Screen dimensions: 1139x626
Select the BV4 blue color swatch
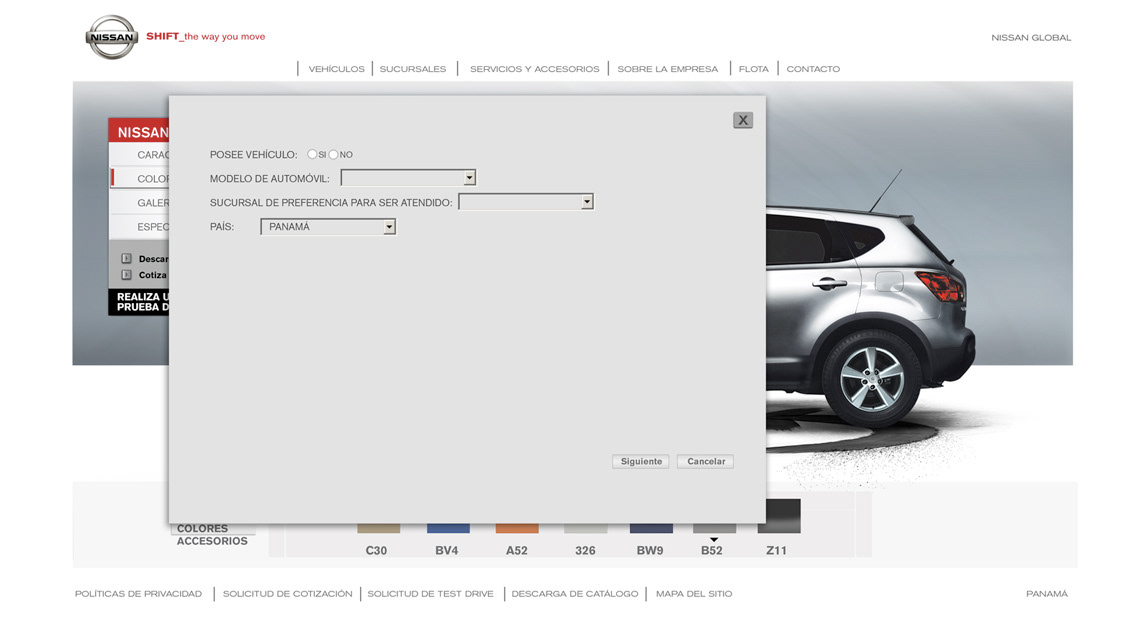coord(448,528)
